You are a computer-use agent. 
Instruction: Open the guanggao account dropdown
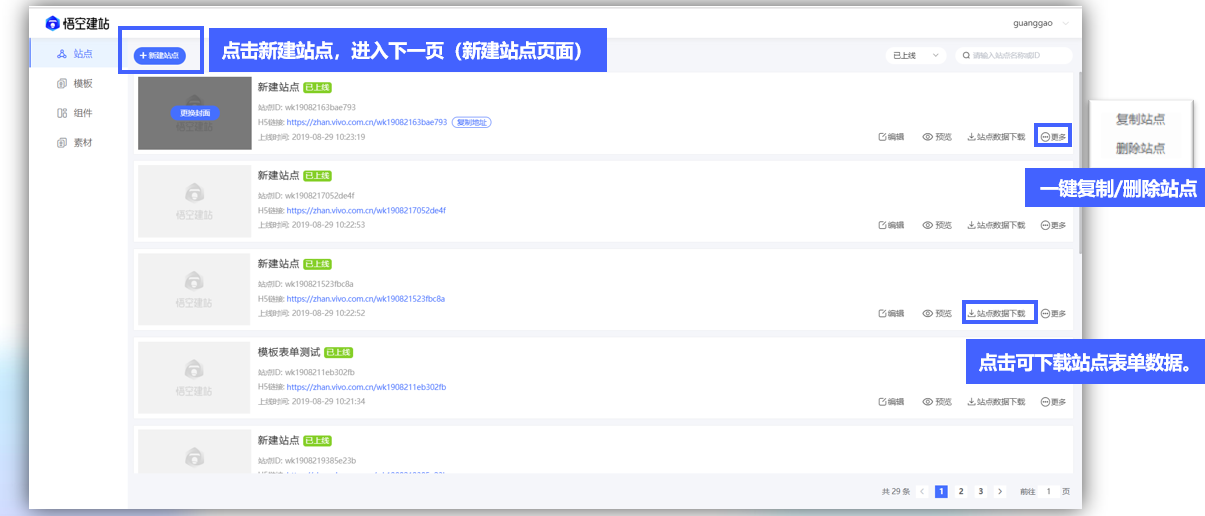(1040, 23)
